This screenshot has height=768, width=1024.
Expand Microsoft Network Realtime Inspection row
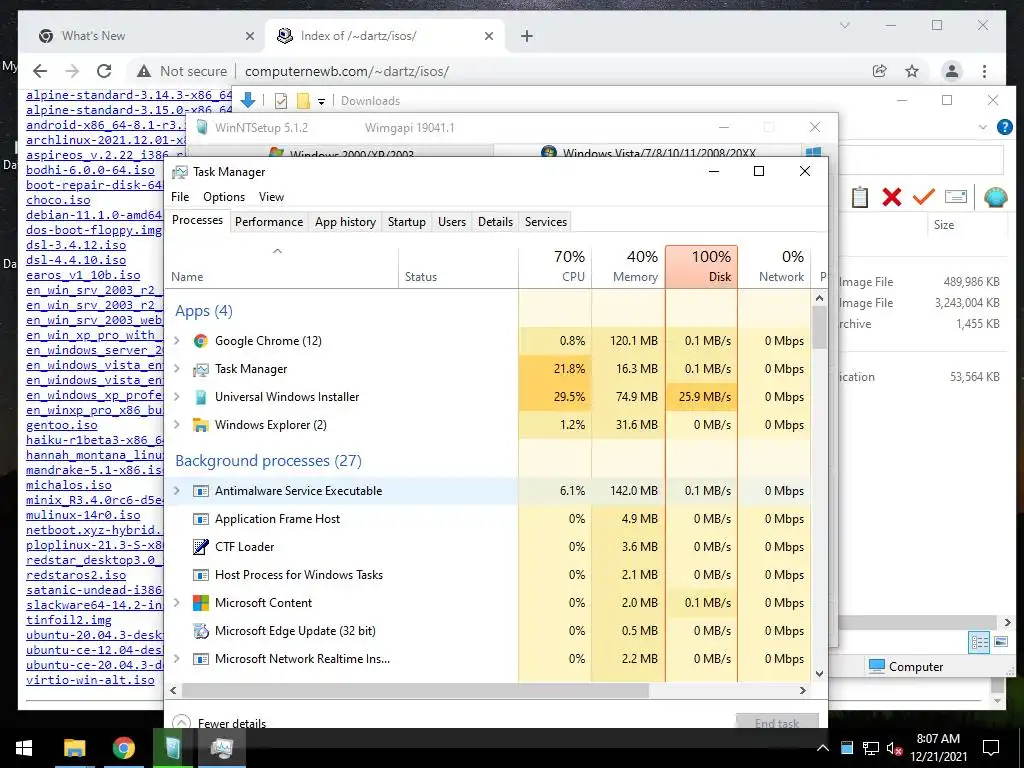[176, 659]
